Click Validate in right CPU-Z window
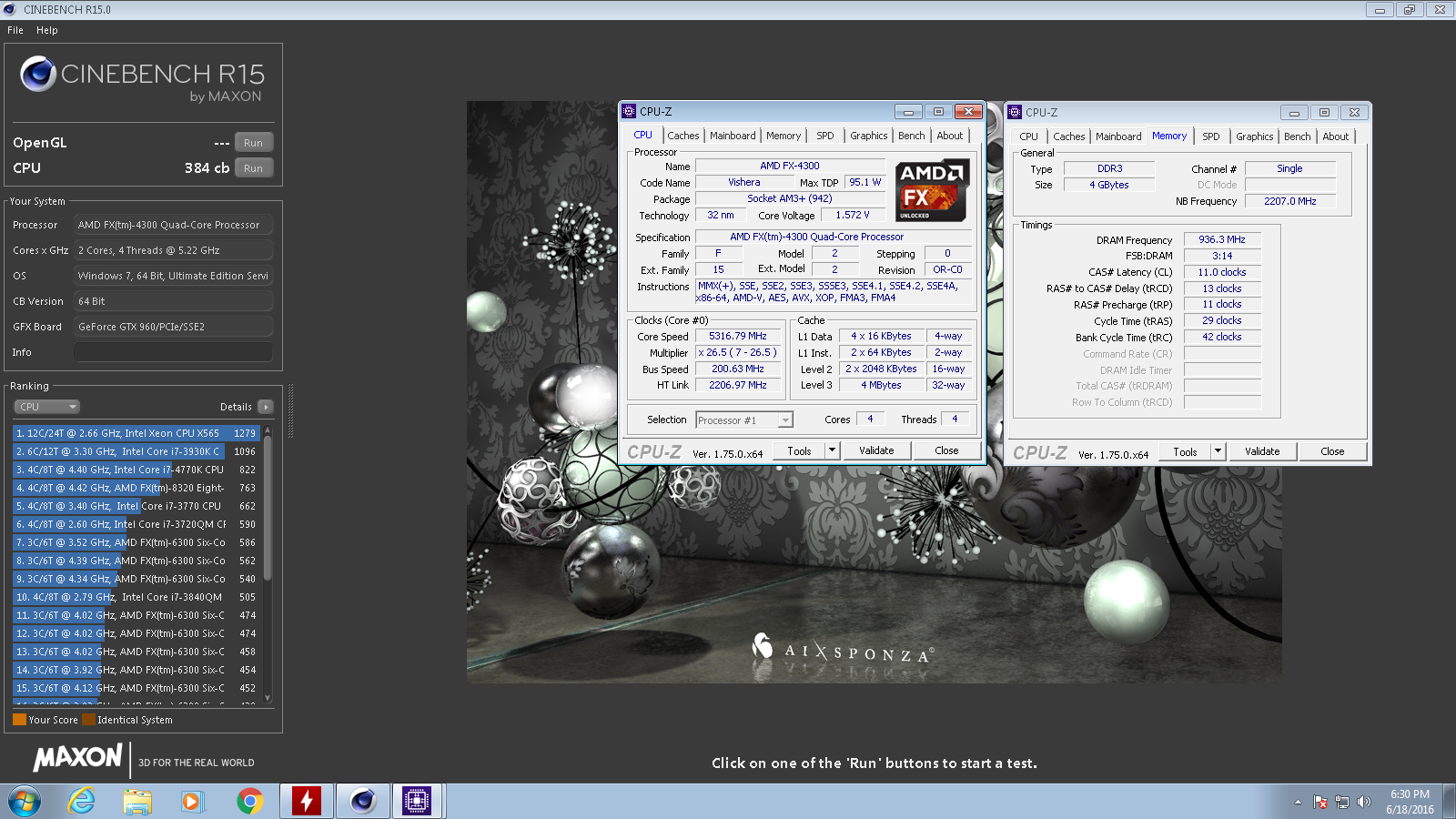Viewport: 1456px width, 819px height. (1262, 451)
